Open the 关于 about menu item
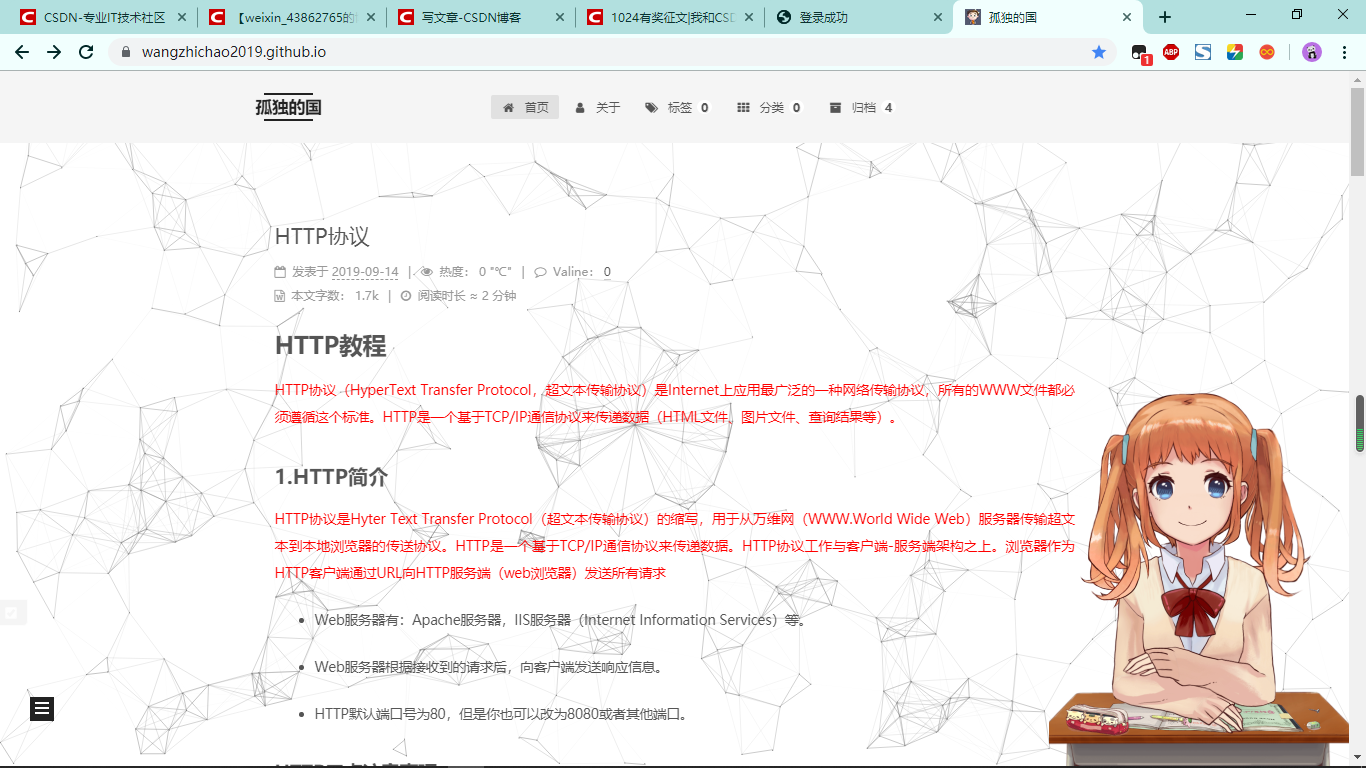 [x=598, y=107]
